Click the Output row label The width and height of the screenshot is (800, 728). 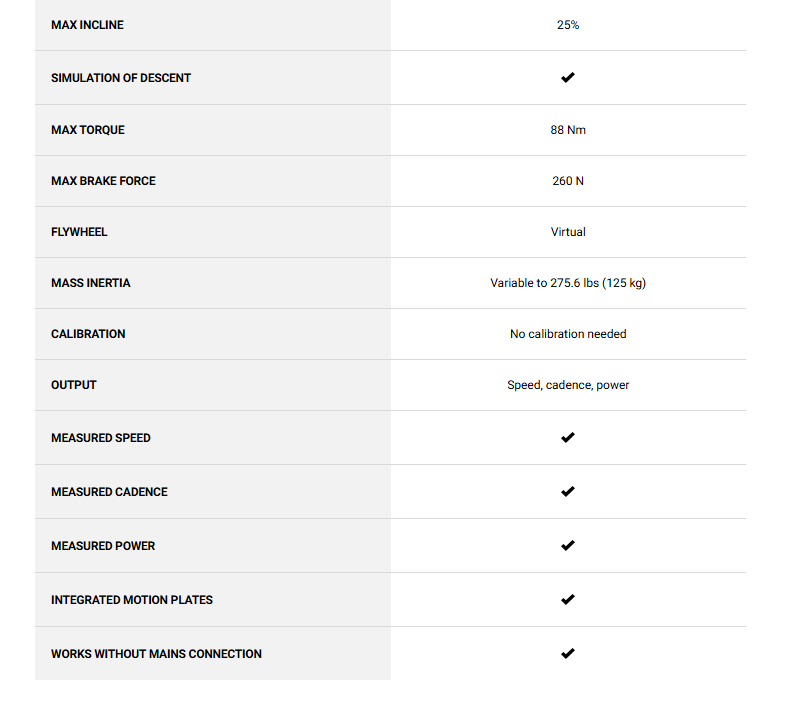74,385
